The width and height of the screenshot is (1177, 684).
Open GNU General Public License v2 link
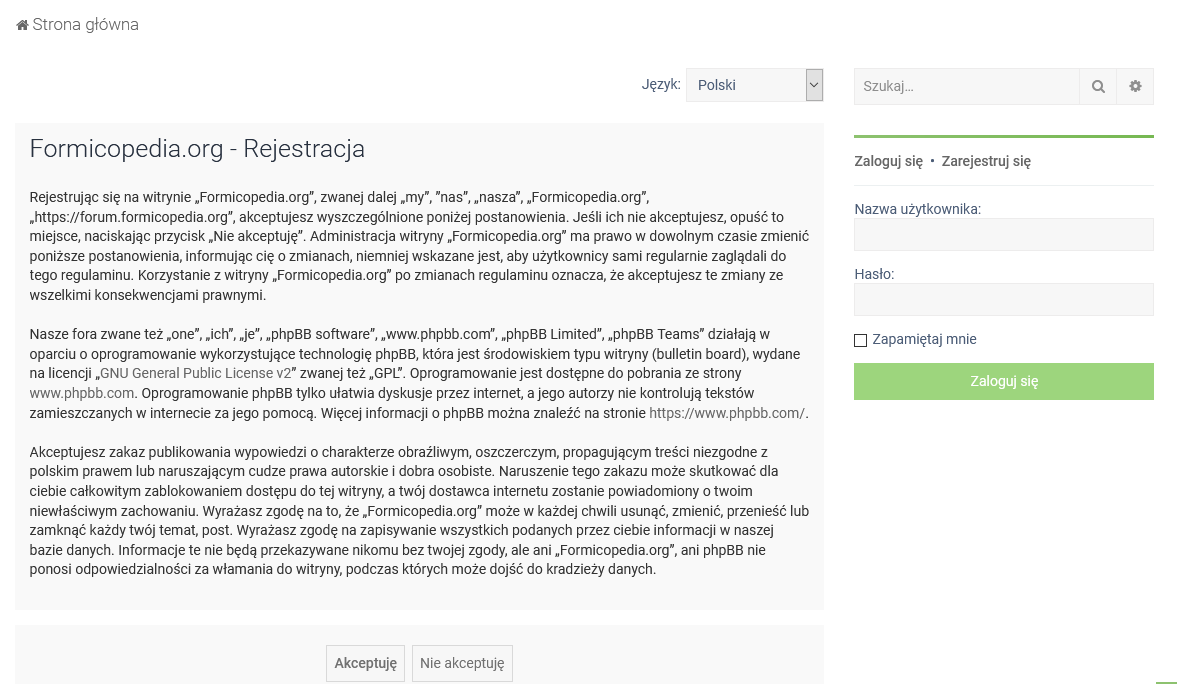(x=195, y=373)
